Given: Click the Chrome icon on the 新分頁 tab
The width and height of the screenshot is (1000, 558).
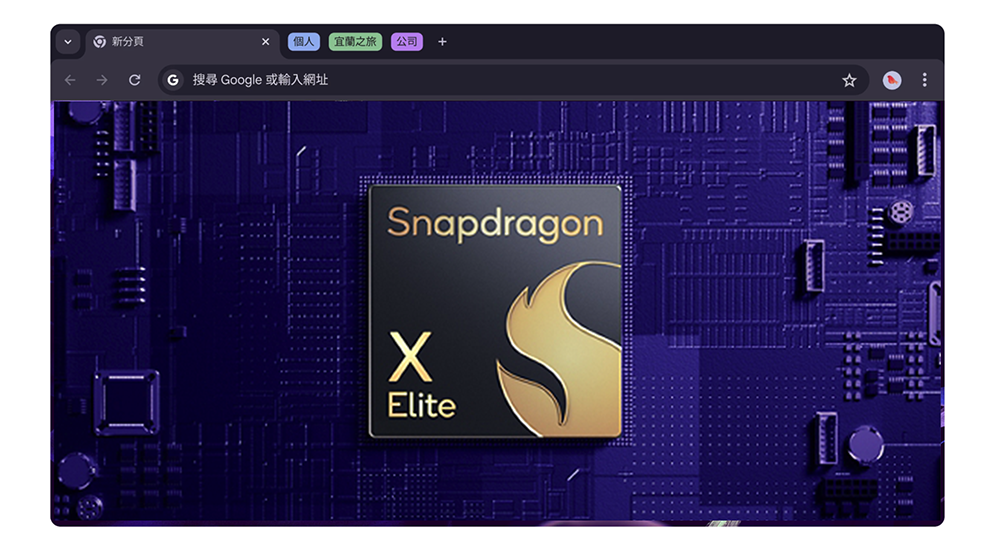Looking at the screenshot, I should 99,41.
